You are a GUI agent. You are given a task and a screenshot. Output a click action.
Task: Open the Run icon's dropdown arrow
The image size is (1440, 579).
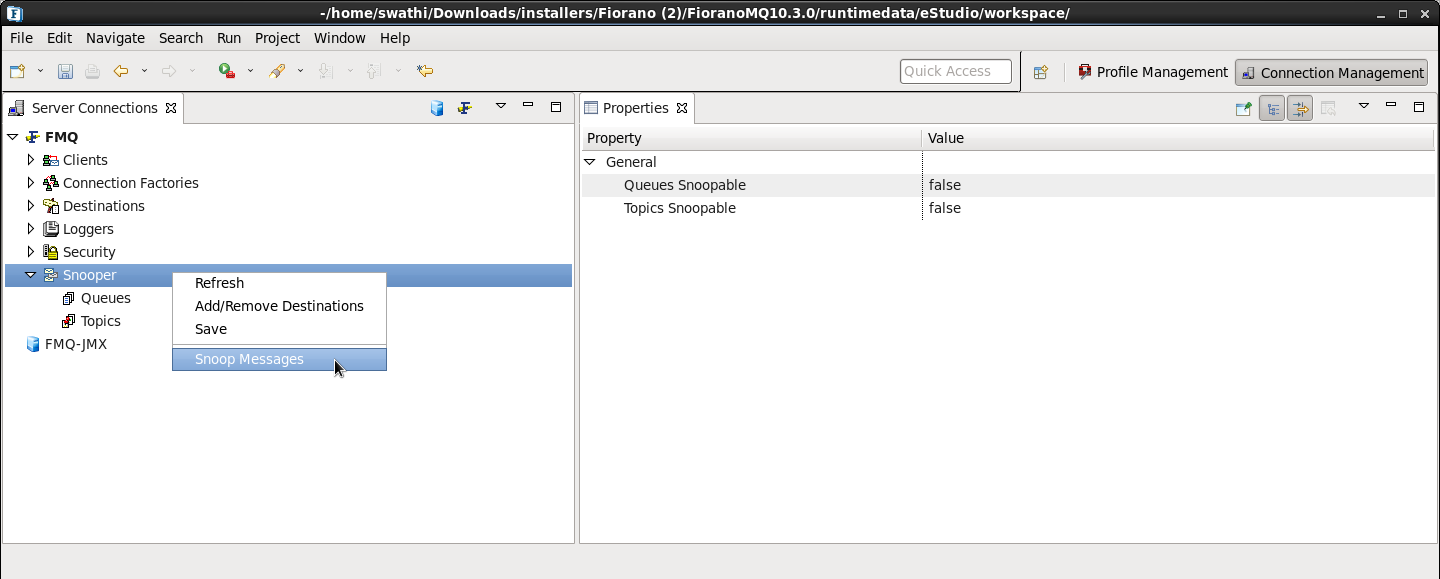tap(250, 71)
